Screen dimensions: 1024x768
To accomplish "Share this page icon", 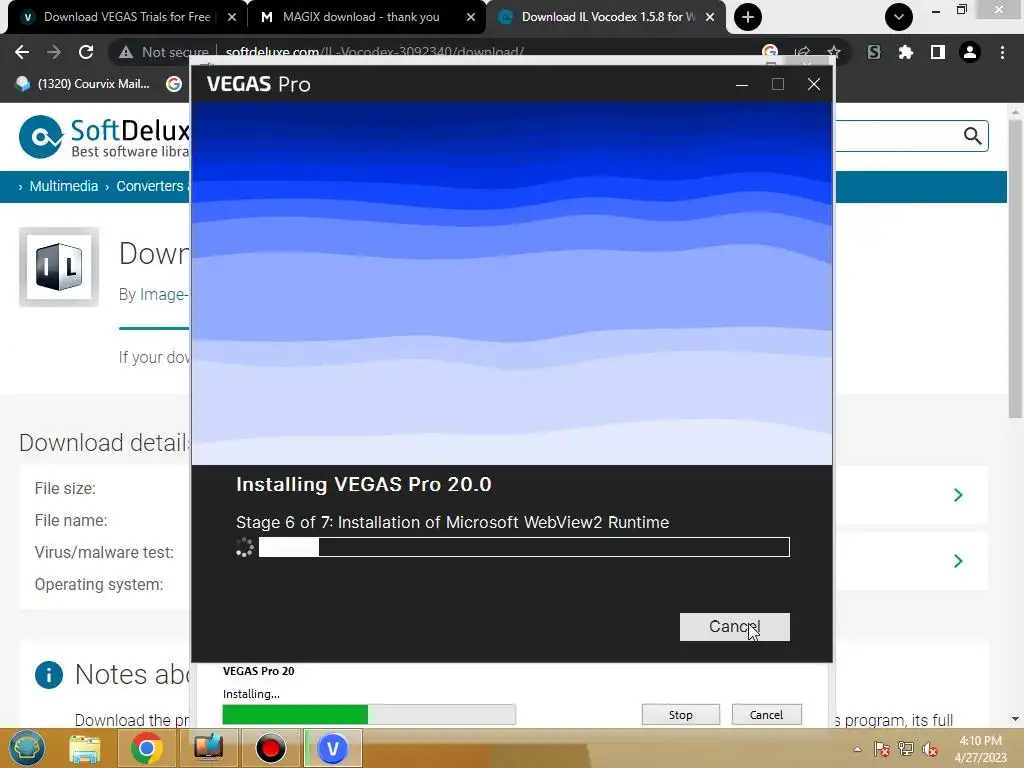I will point(802,52).
